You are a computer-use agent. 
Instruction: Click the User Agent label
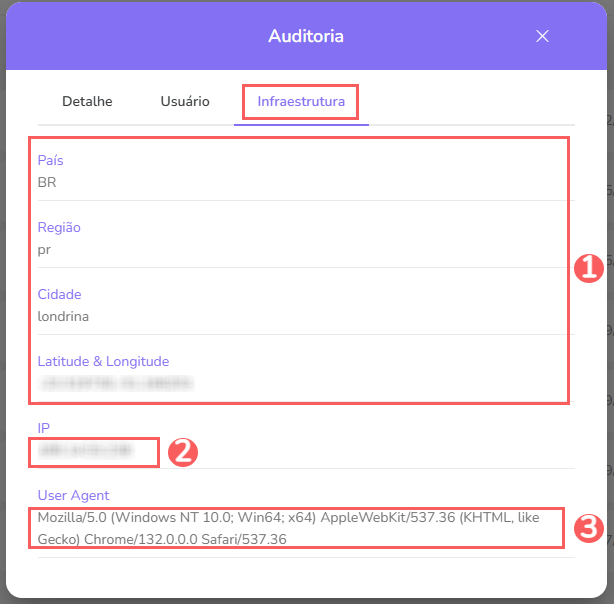(x=73, y=495)
